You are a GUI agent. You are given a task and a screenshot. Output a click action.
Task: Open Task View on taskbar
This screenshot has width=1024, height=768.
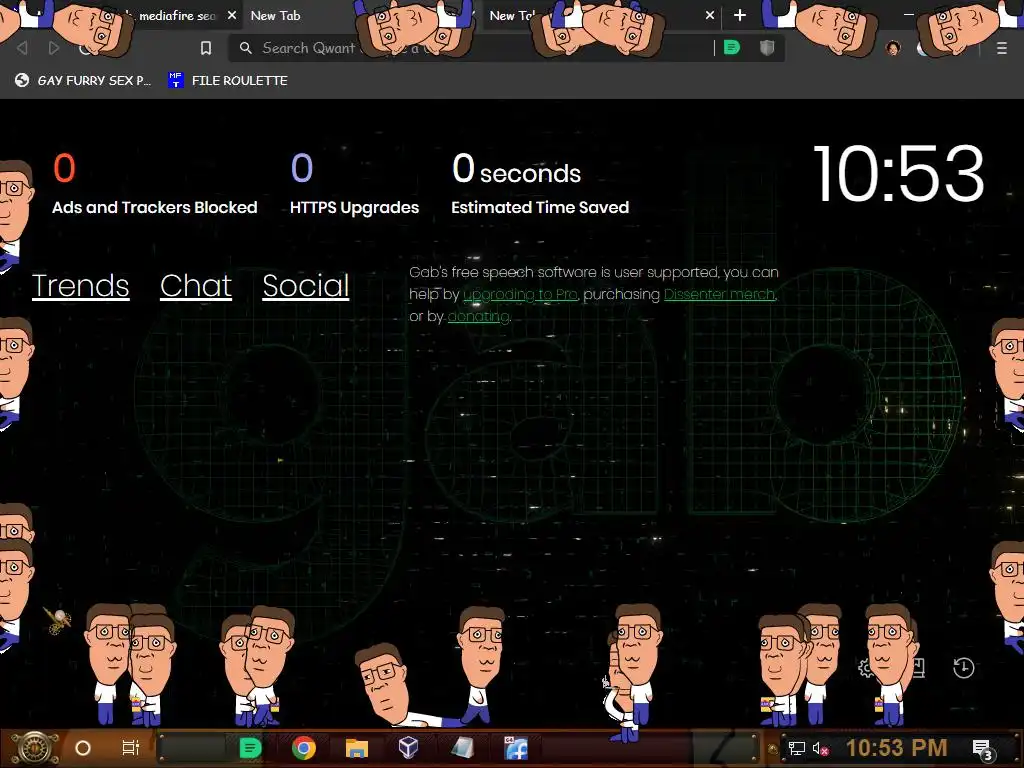(131, 748)
